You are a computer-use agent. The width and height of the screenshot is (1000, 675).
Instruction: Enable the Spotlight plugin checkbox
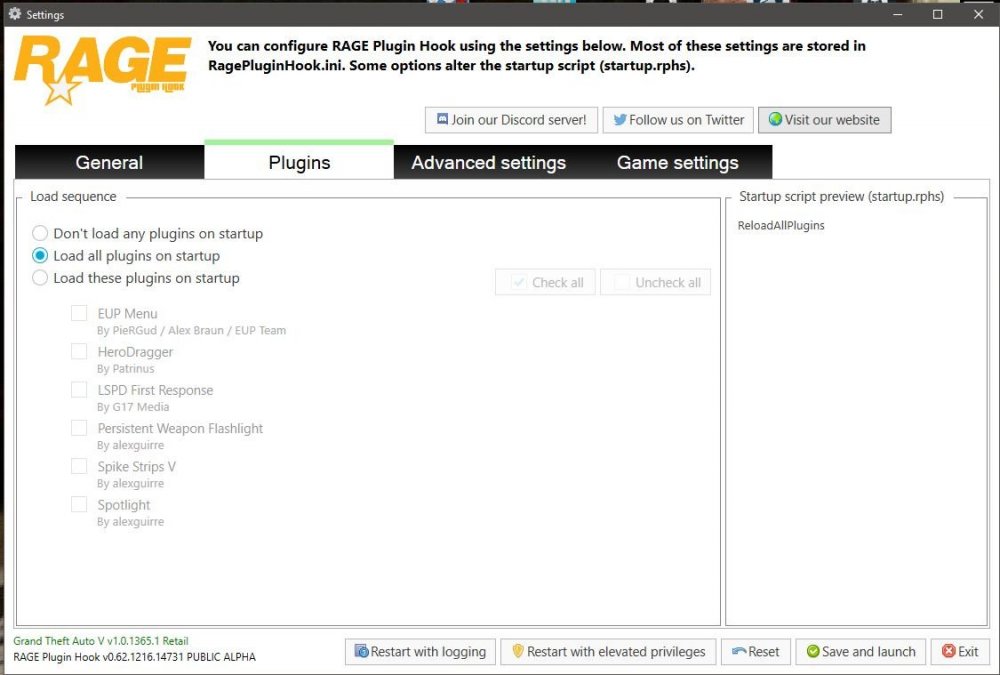click(x=79, y=505)
